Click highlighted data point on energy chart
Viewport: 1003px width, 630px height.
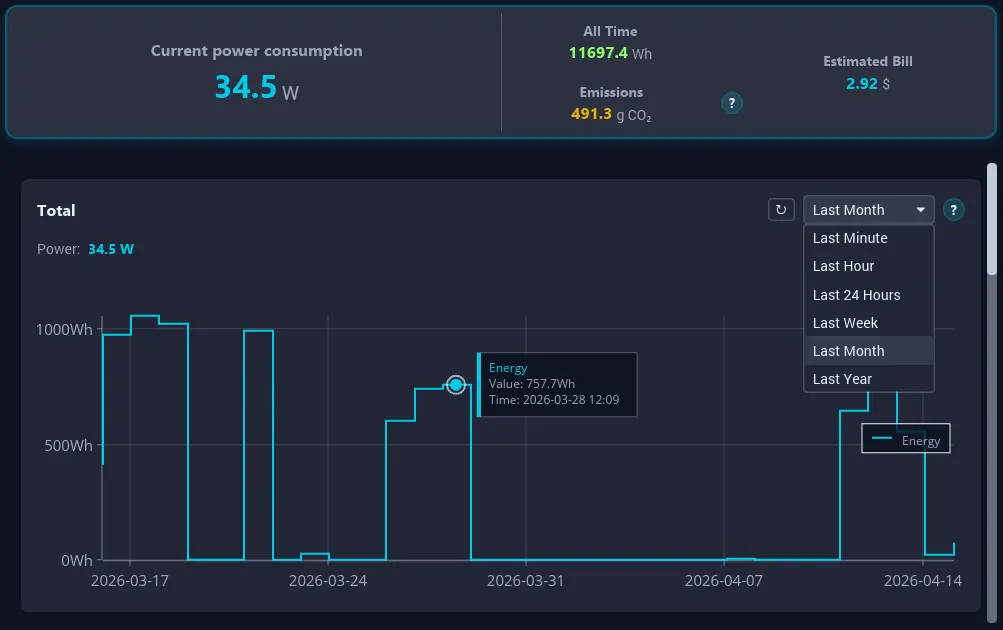[x=455, y=384]
